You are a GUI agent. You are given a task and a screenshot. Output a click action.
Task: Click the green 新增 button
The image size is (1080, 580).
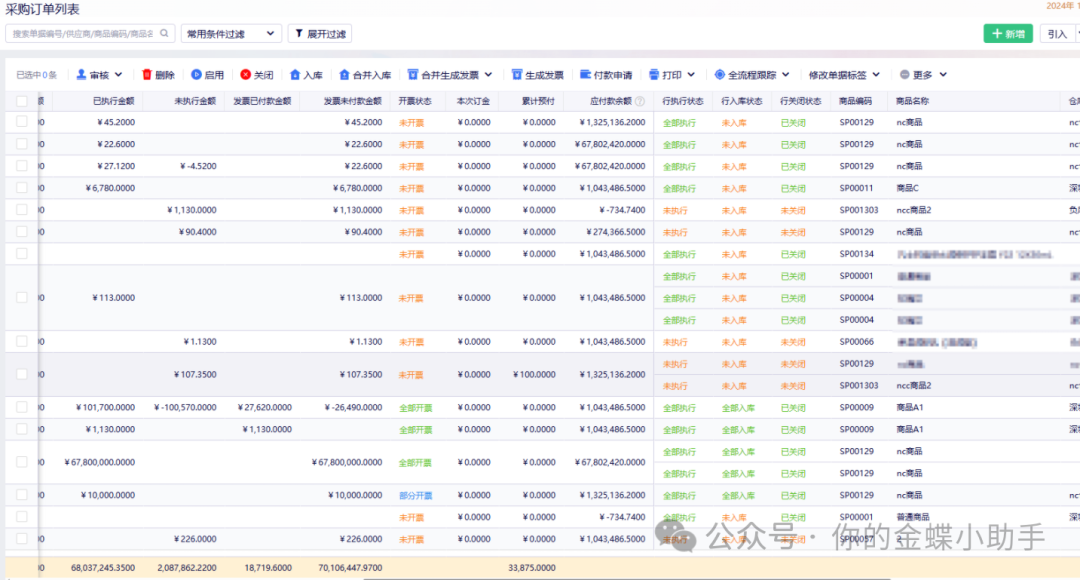(1008, 34)
